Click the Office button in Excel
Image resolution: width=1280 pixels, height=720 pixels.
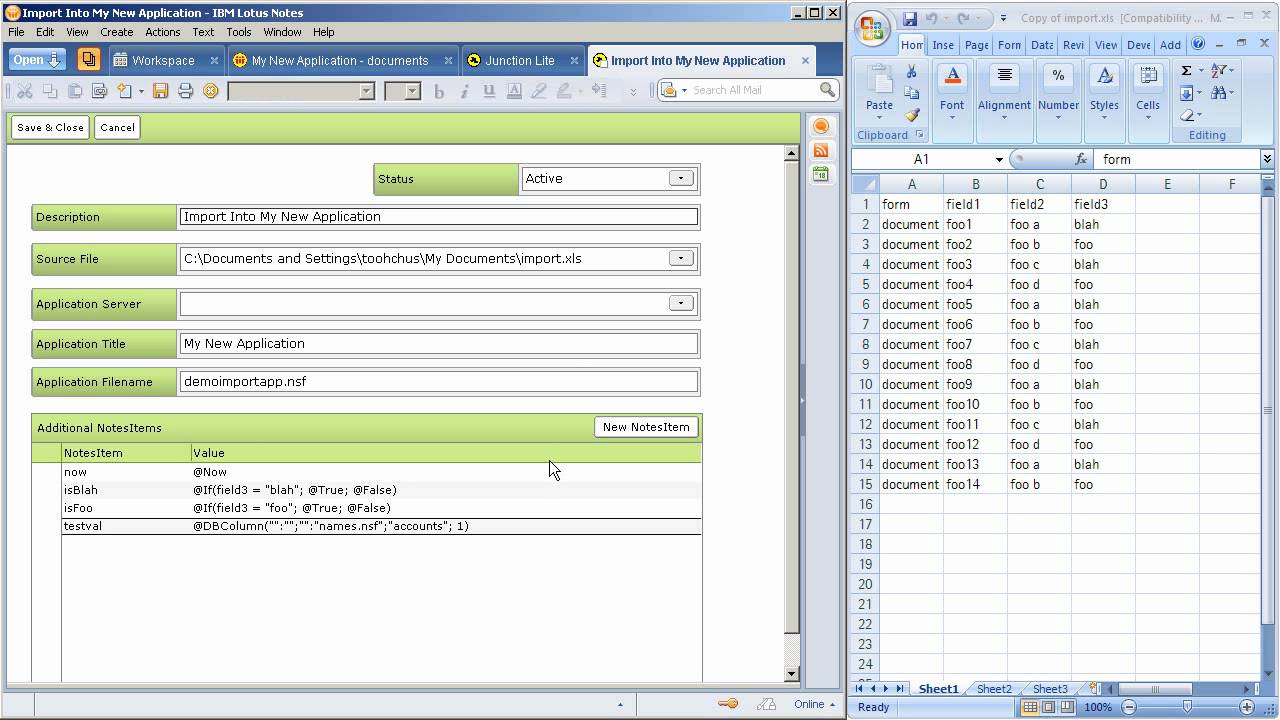click(871, 27)
